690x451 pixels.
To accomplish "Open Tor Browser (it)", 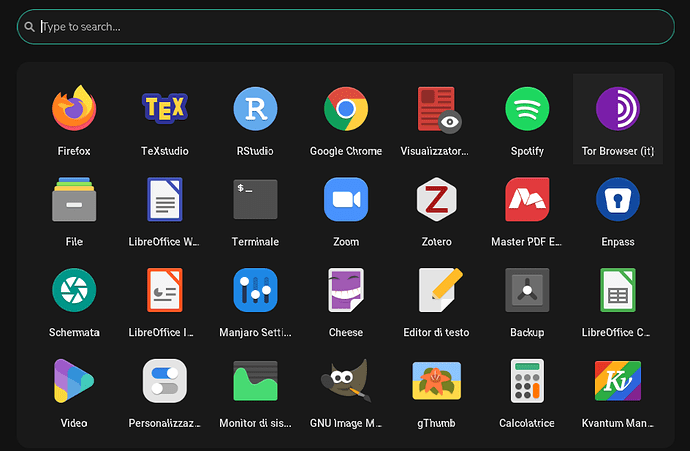I will (618, 108).
